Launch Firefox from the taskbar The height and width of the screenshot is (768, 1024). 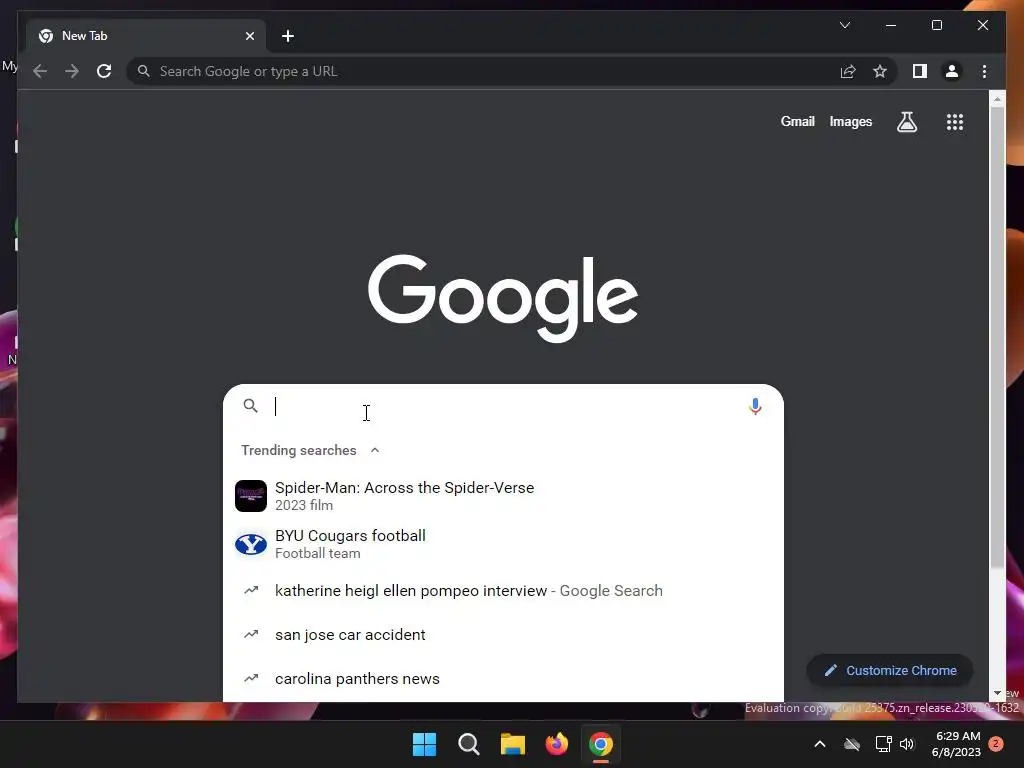[x=556, y=744]
